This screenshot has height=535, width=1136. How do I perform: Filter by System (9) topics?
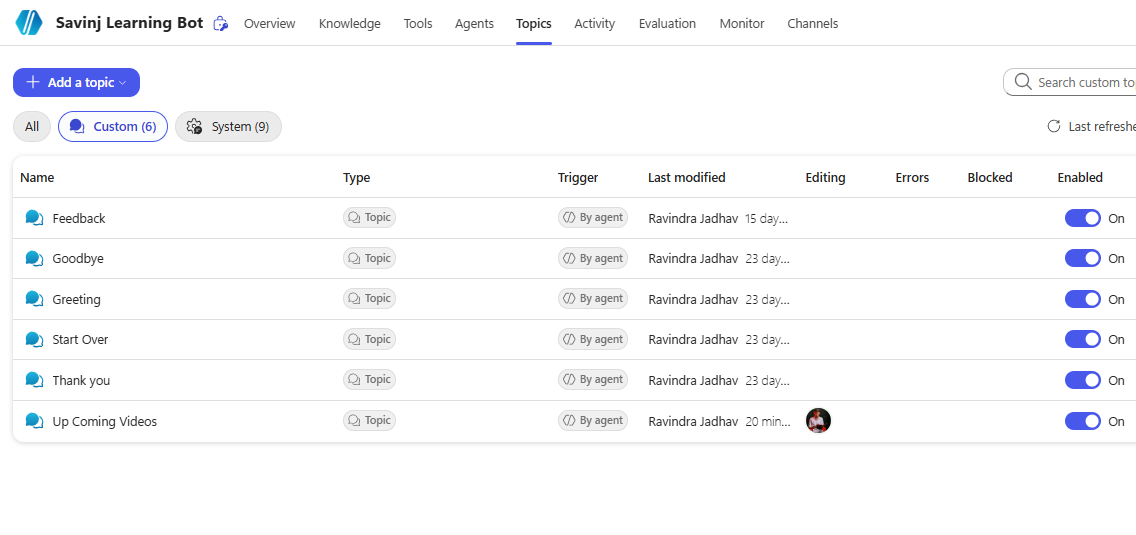pyautogui.click(x=228, y=127)
